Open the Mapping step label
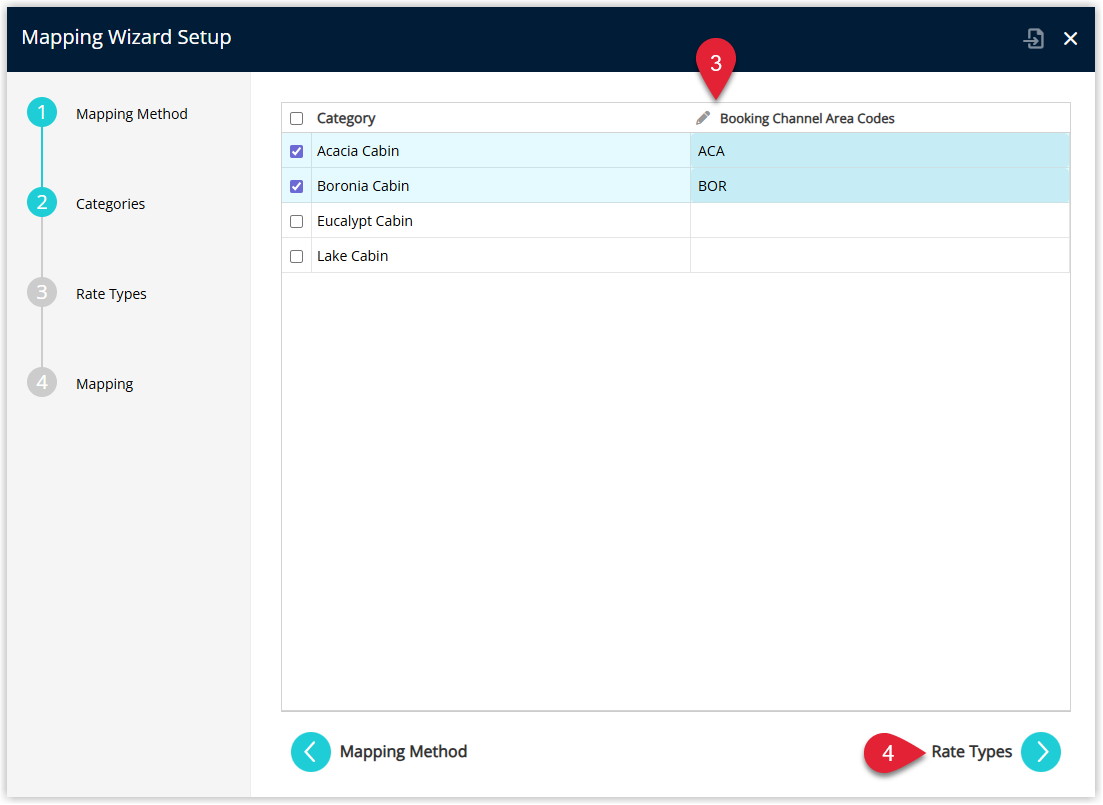This screenshot has height=805, width=1103. click(104, 384)
